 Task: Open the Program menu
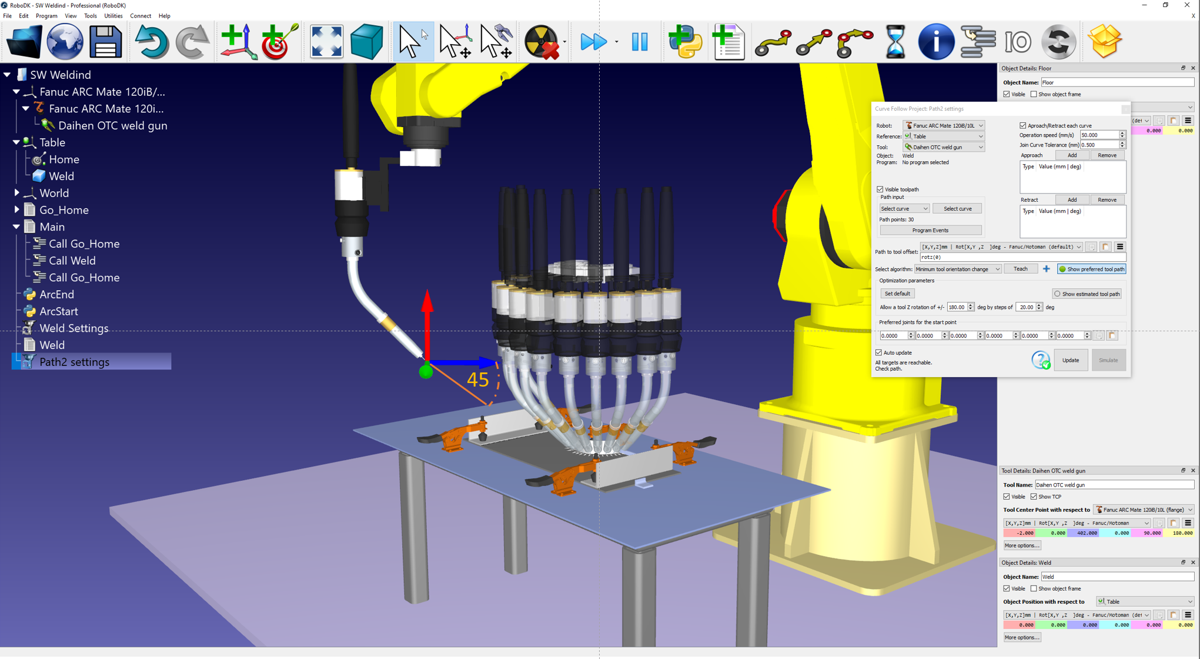46,16
